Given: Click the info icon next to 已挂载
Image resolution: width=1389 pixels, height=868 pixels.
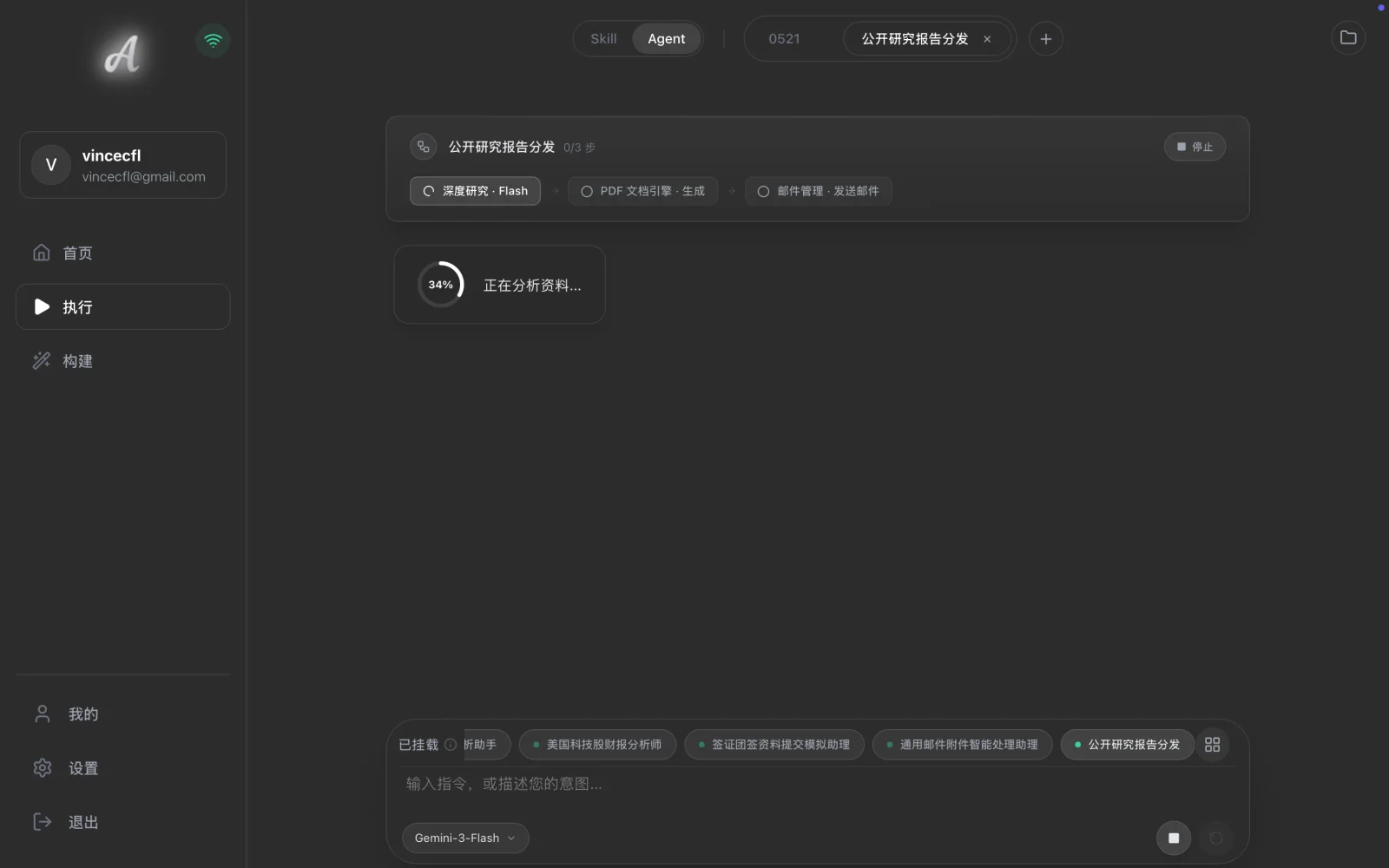Looking at the screenshot, I should point(451,745).
